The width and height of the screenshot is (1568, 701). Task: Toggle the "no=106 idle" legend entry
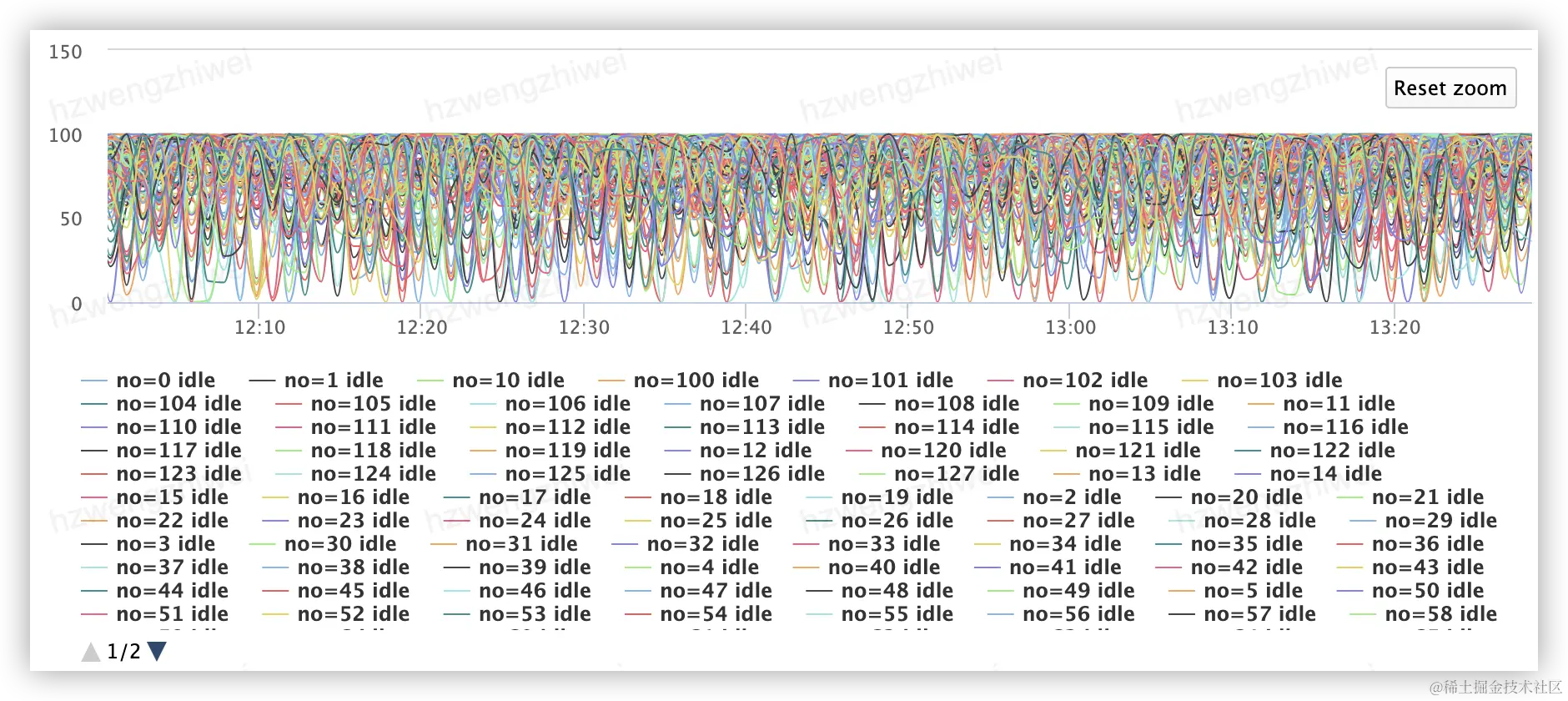point(550,404)
